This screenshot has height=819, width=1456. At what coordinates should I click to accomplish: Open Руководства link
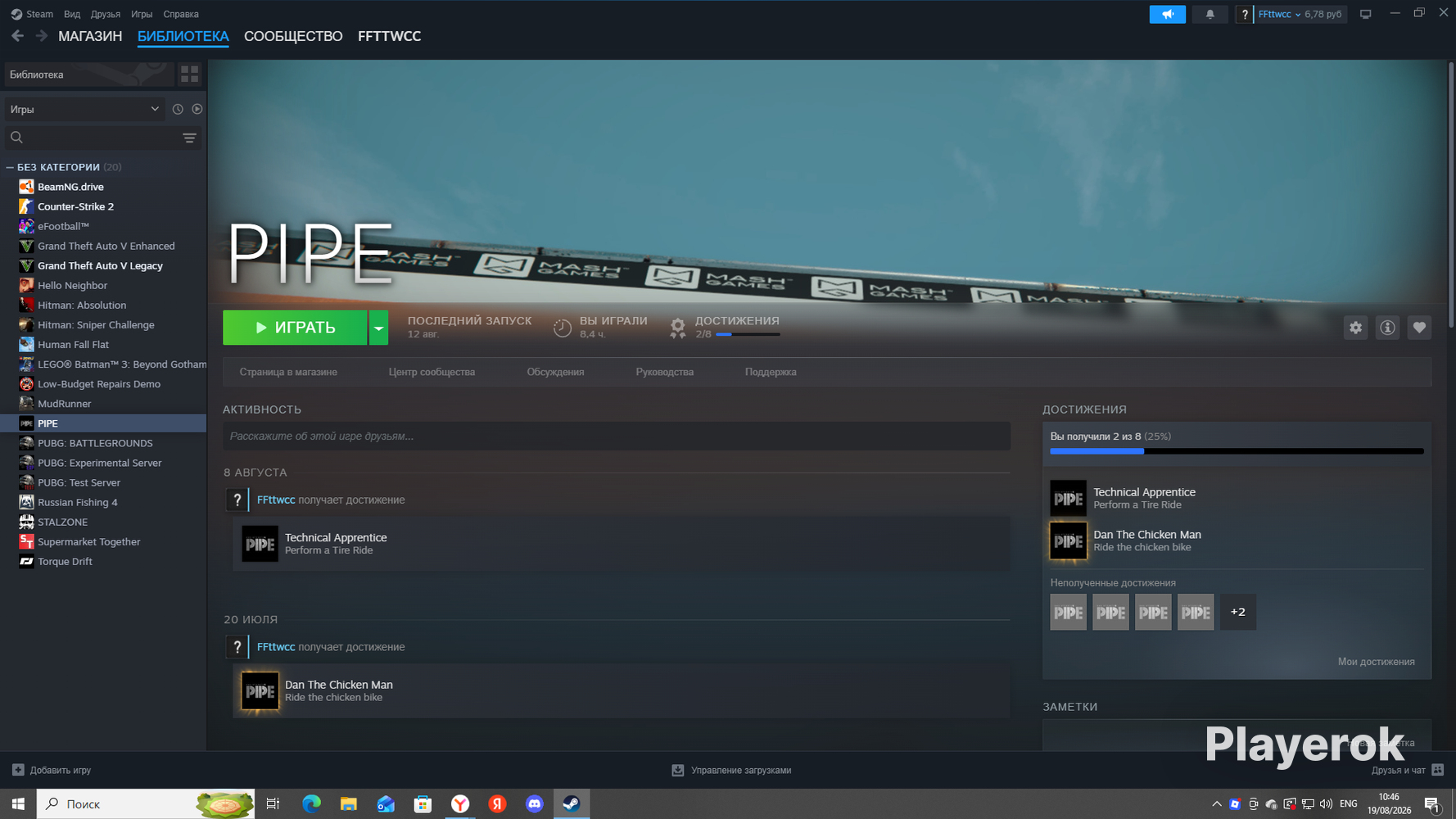click(x=664, y=372)
